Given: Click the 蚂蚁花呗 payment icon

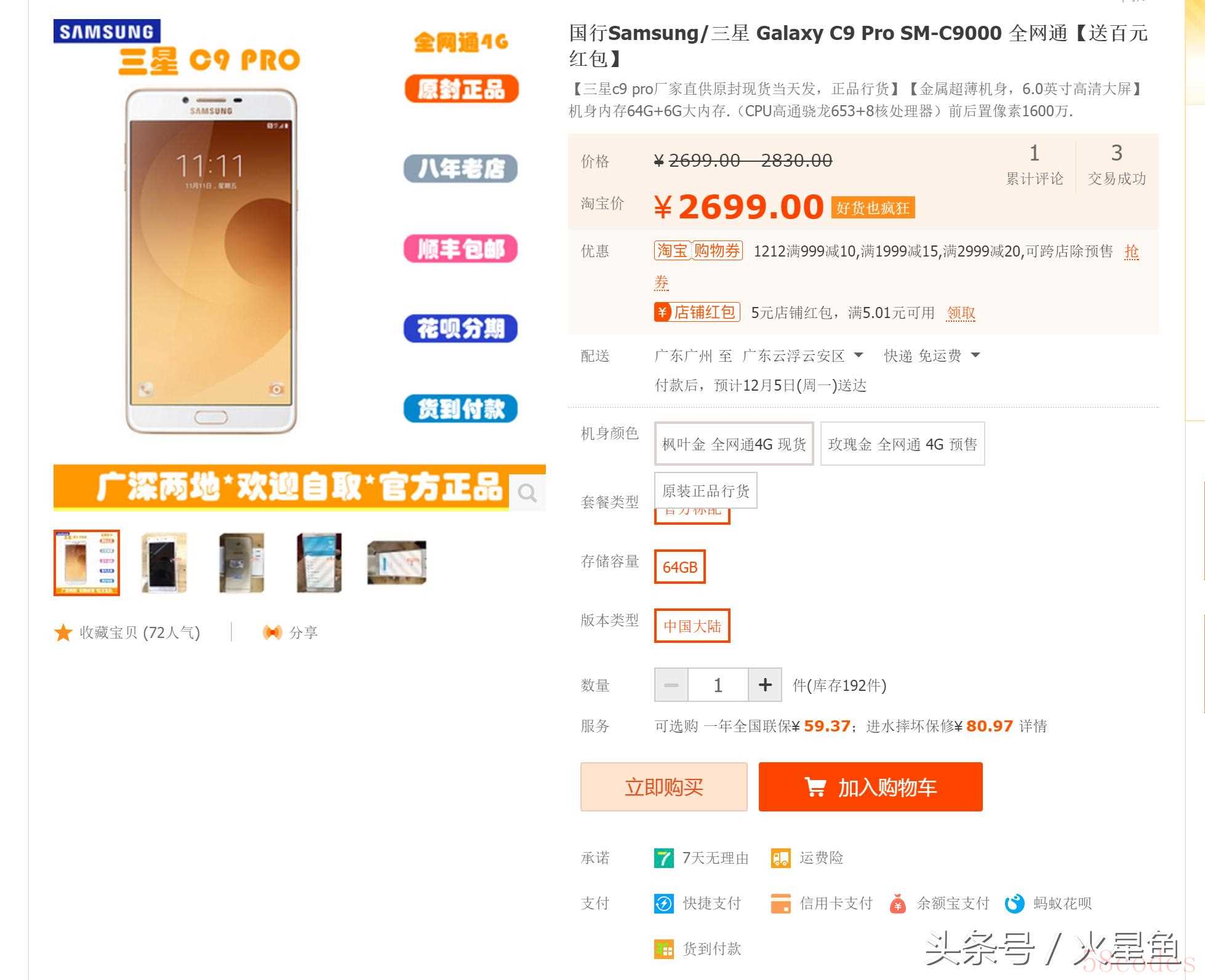Looking at the screenshot, I should tap(1015, 903).
